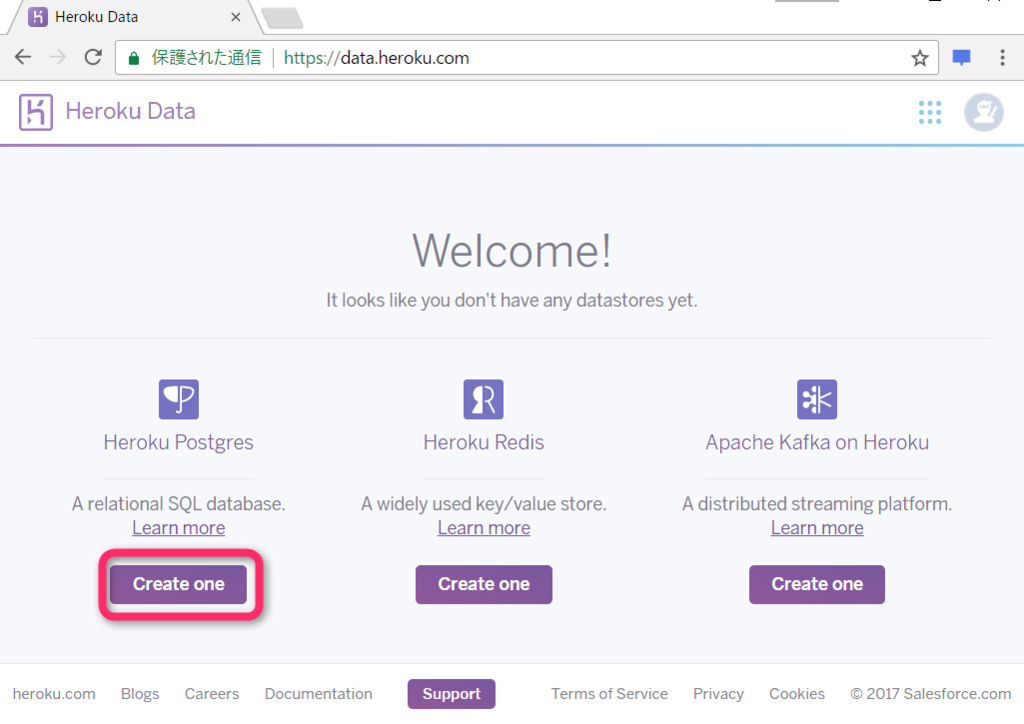Bookmark page with the star icon
The height and width of the screenshot is (724, 1024).
(920, 58)
